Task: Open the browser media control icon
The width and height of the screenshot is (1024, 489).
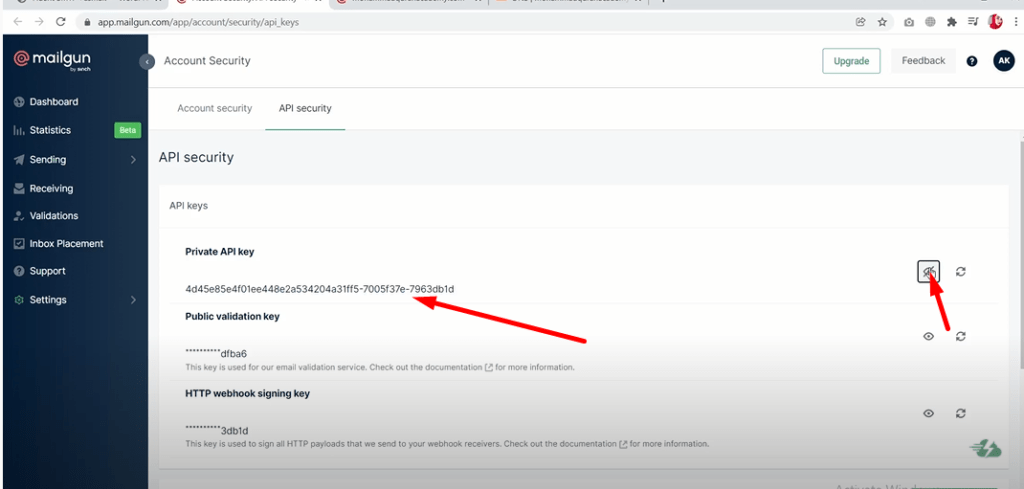Action: (973, 22)
